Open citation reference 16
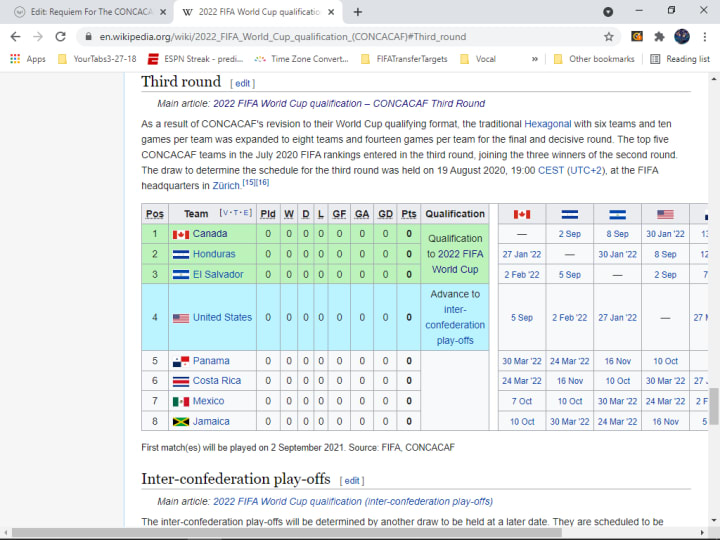Image resolution: width=720 pixels, height=540 pixels. (x=262, y=182)
